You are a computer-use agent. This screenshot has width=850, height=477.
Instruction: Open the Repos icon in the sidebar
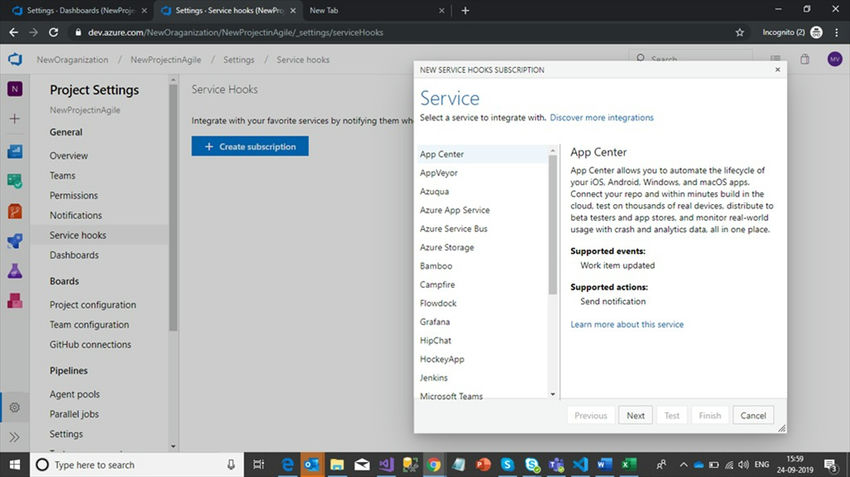15,211
